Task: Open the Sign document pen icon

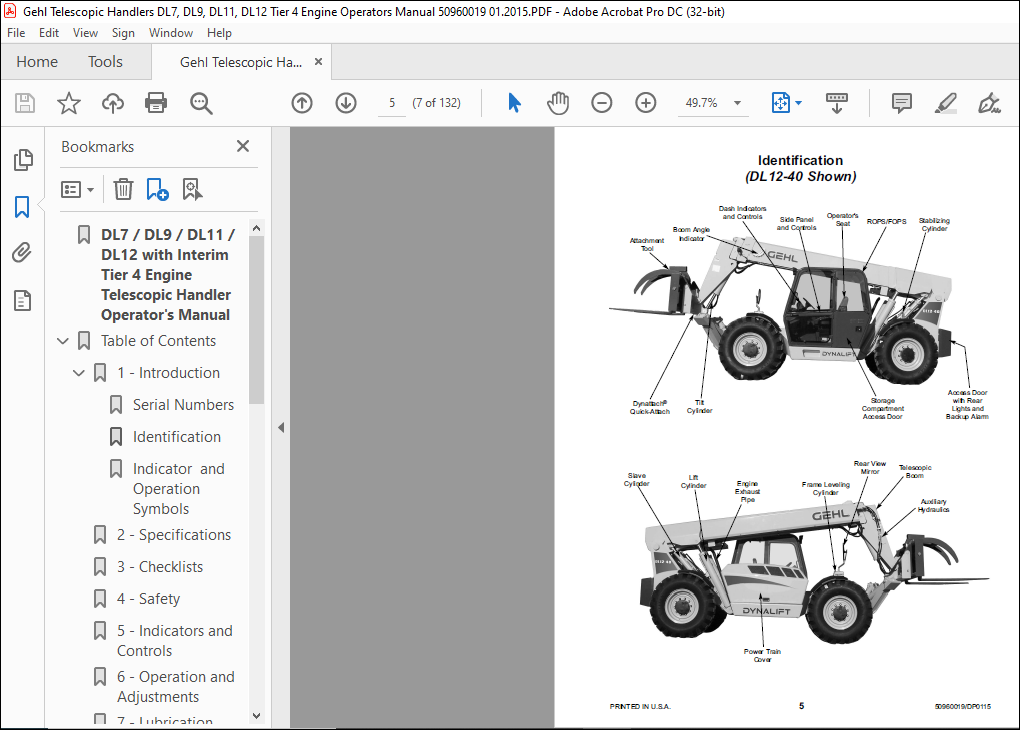Action: [x=989, y=103]
